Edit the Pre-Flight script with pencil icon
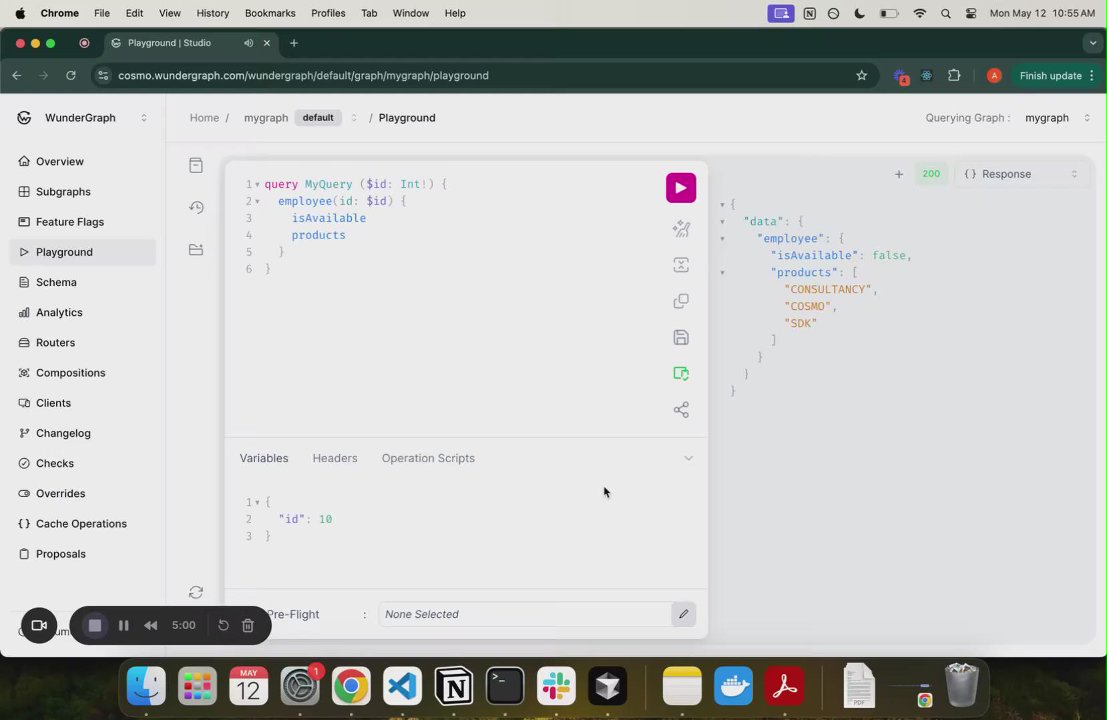The image size is (1107, 720). tap(683, 614)
